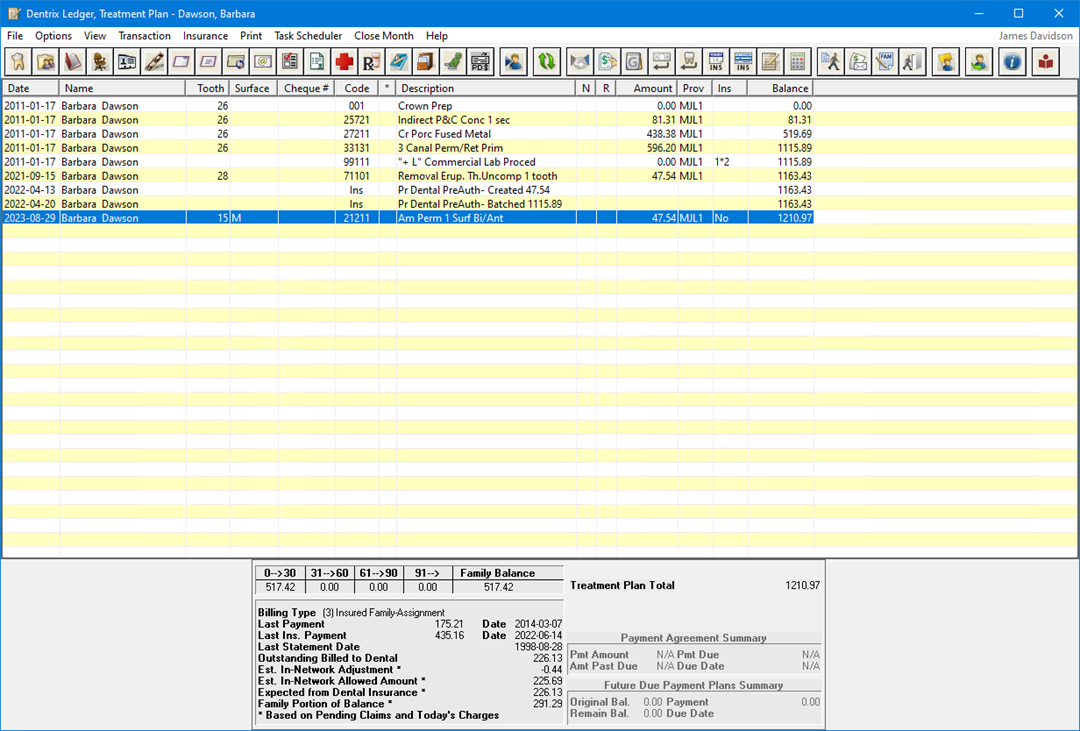The height and width of the screenshot is (731, 1080).
Task: Click the PD$ toolbar icon
Action: coord(480,62)
